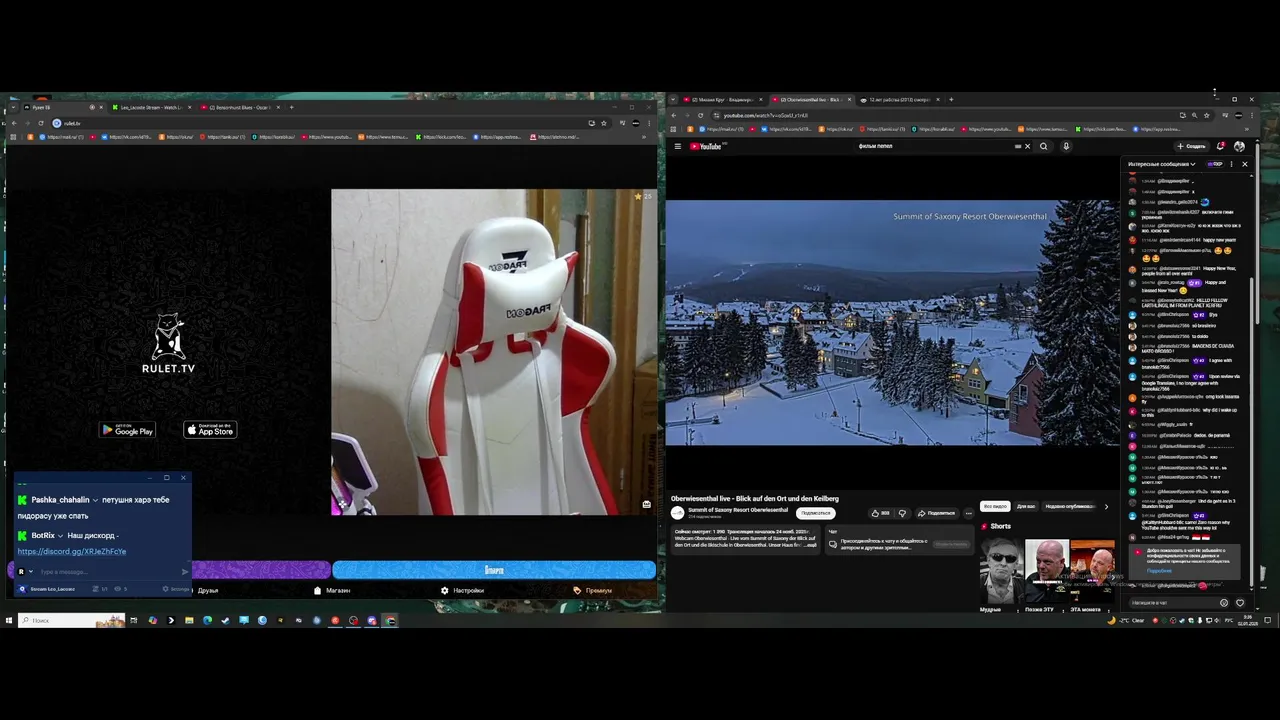The width and height of the screenshot is (1280, 720).
Task: Subscribe to Summit of Saxony Resort channel
Action: (x=815, y=513)
